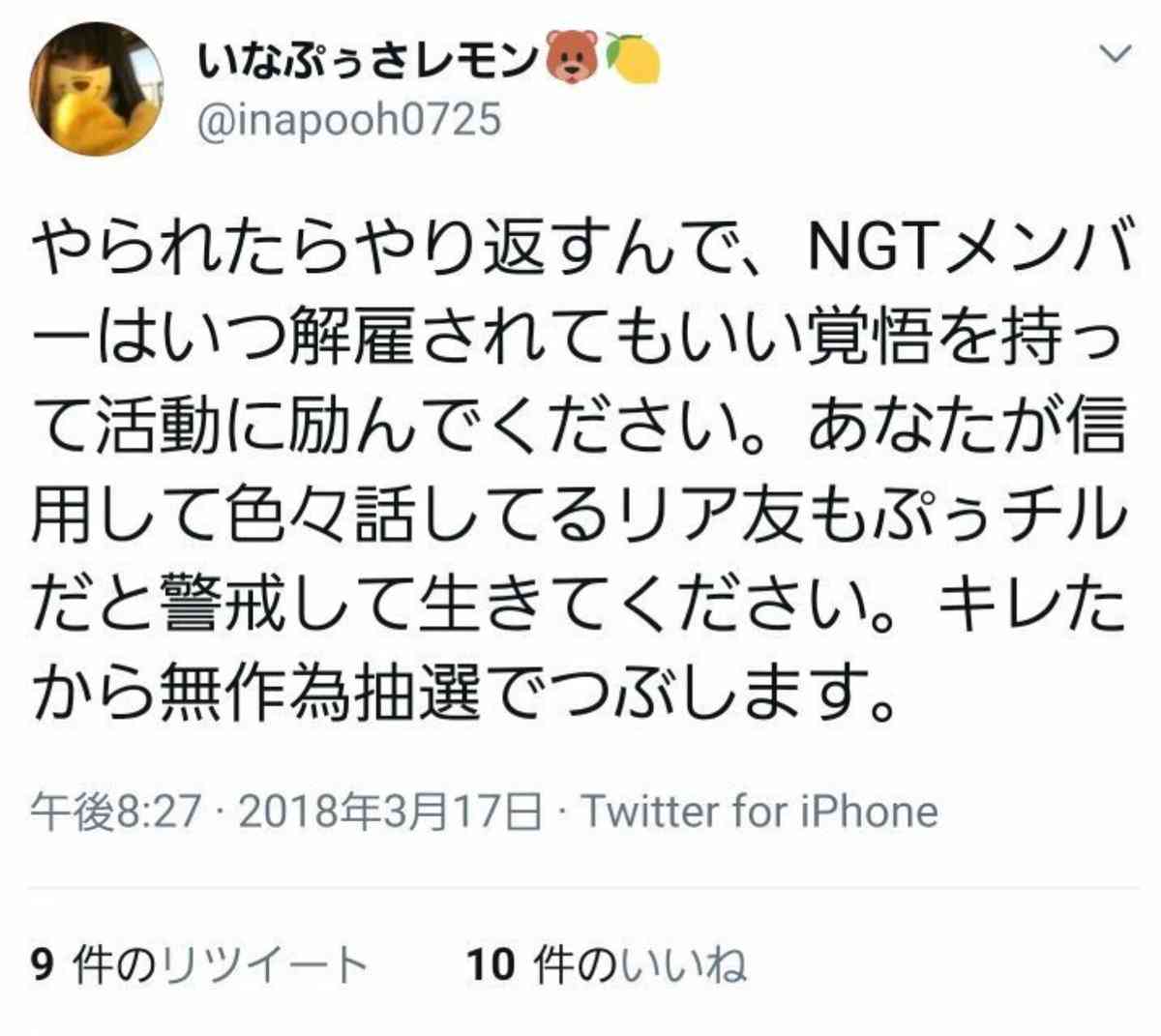Image resolution: width=1161 pixels, height=1036 pixels.
Task: Open the @inapooh0725 handle link
Action: point(349,122)
